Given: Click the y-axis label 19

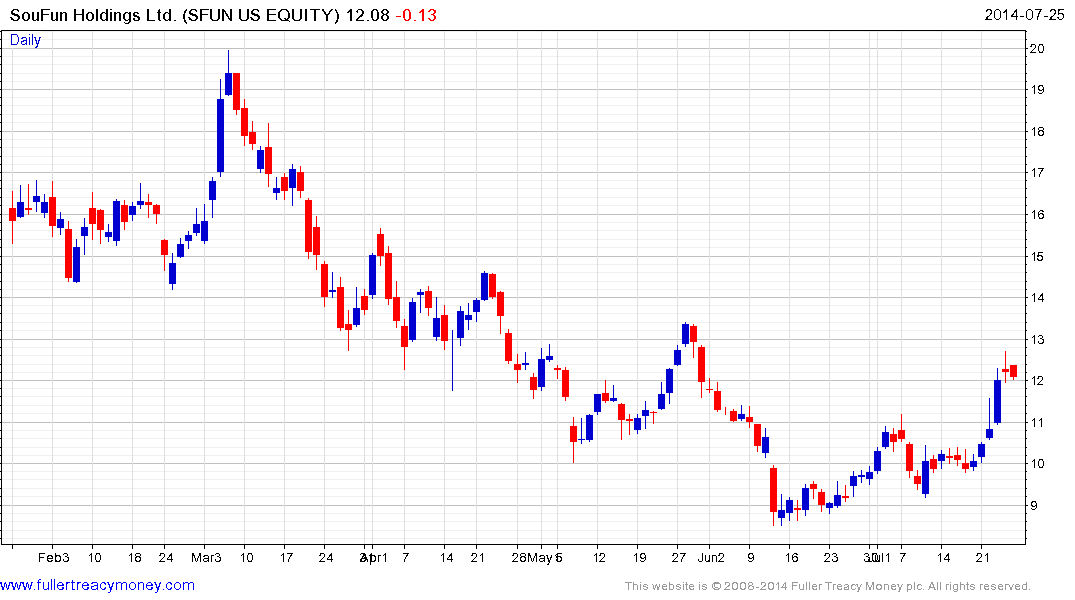Looking at the screenshot, I should coord(1037,90).
